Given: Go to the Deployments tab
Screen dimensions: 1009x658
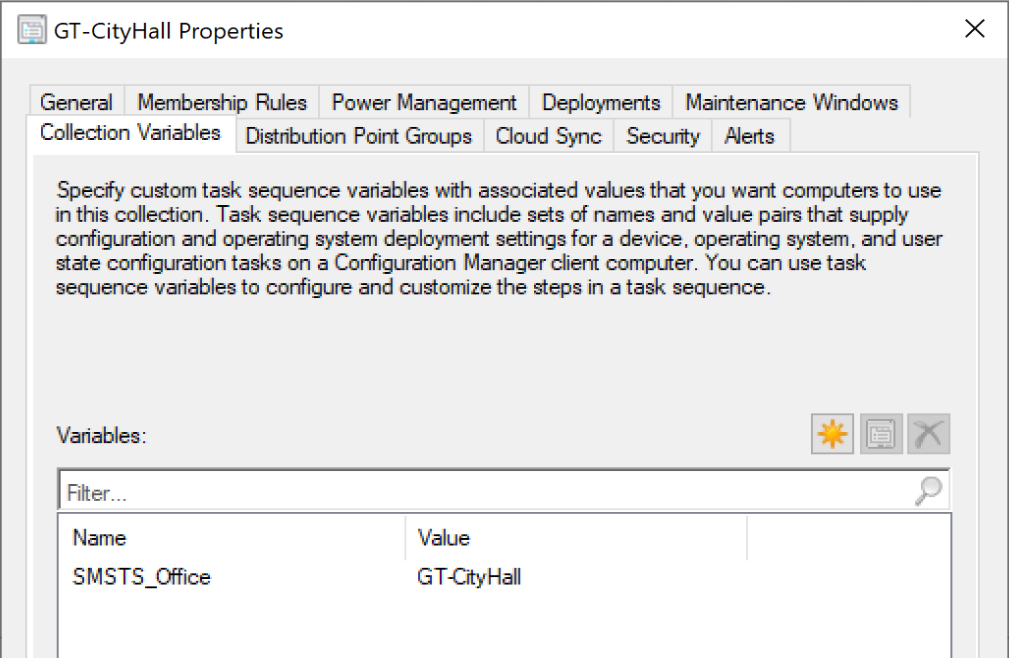Looking at the screenshot, I should (x=601, y=103).
